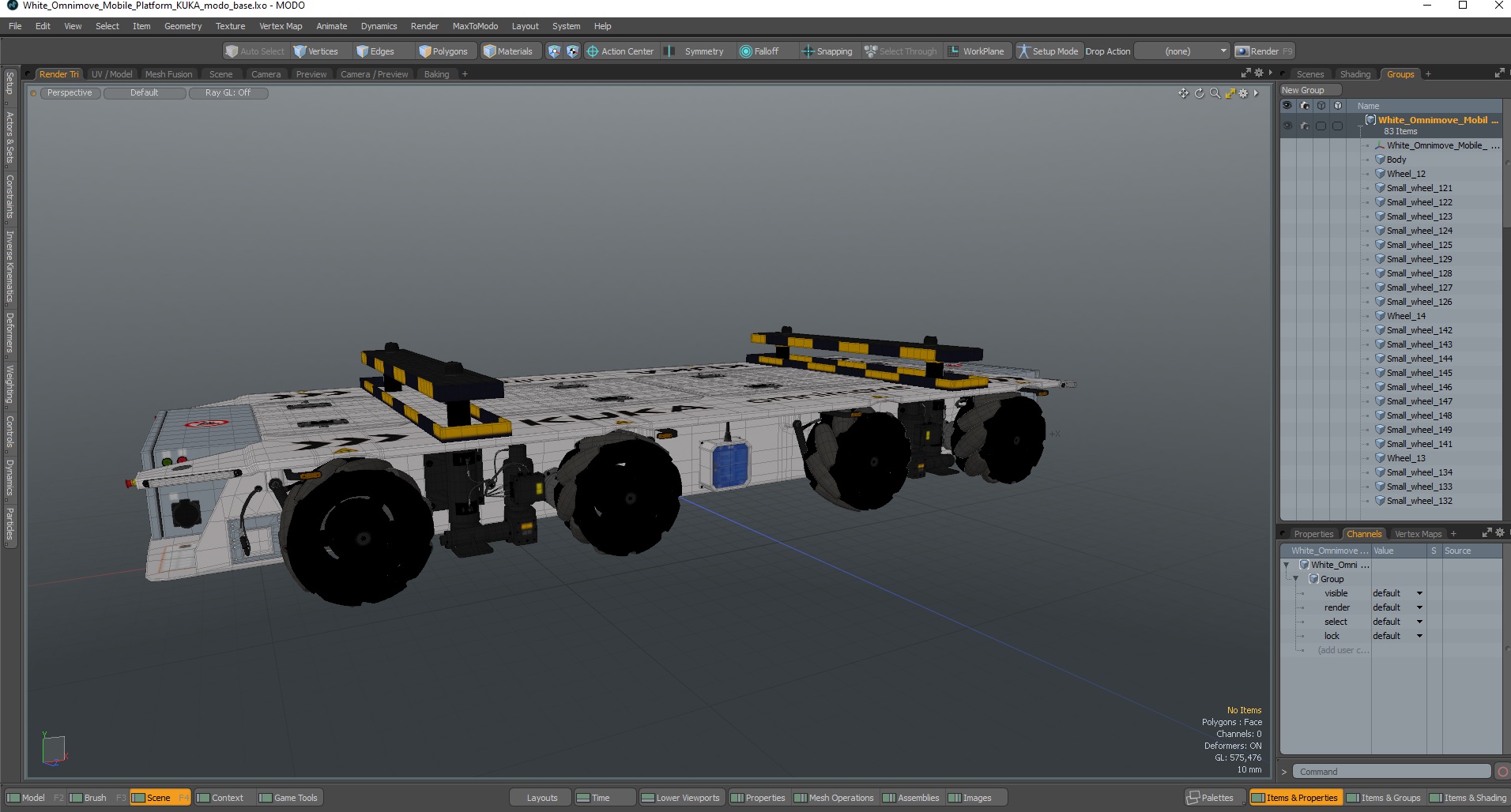Click viewport pan move icon
1511x812 pixels.
coord(1183,93)
